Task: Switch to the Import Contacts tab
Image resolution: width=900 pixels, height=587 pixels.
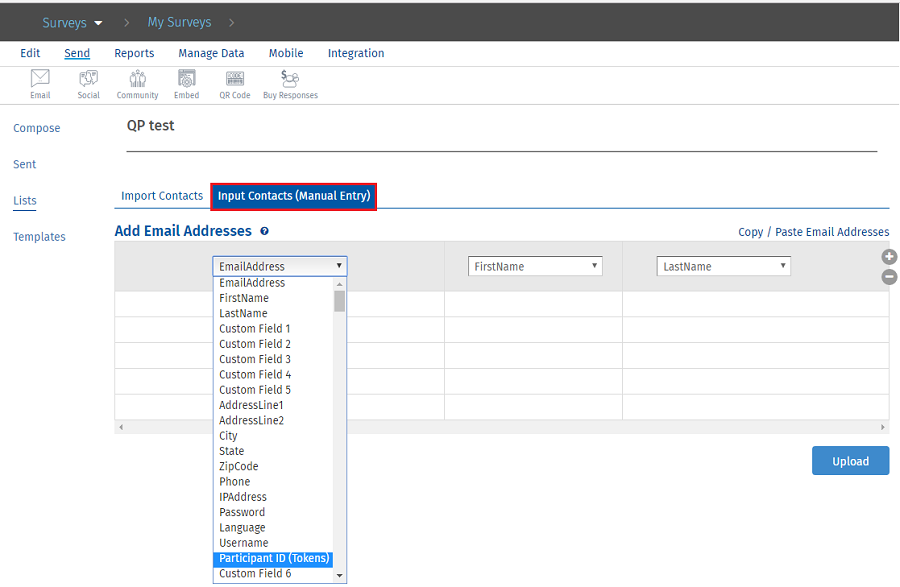Action: click(x=162, y=196)
